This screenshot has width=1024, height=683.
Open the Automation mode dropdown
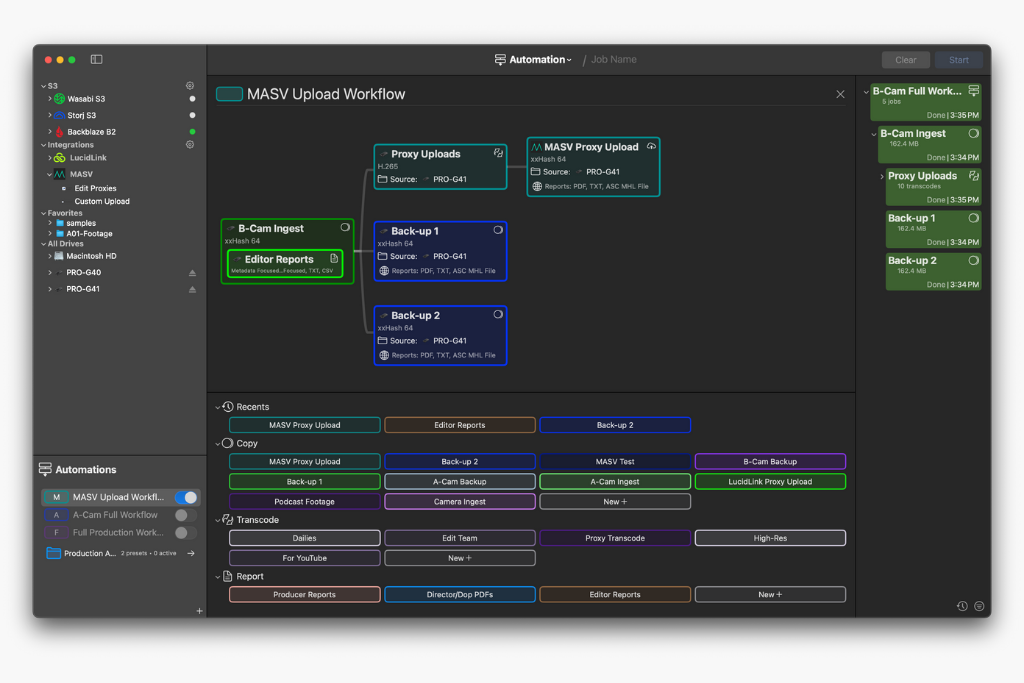click(534, 60)
